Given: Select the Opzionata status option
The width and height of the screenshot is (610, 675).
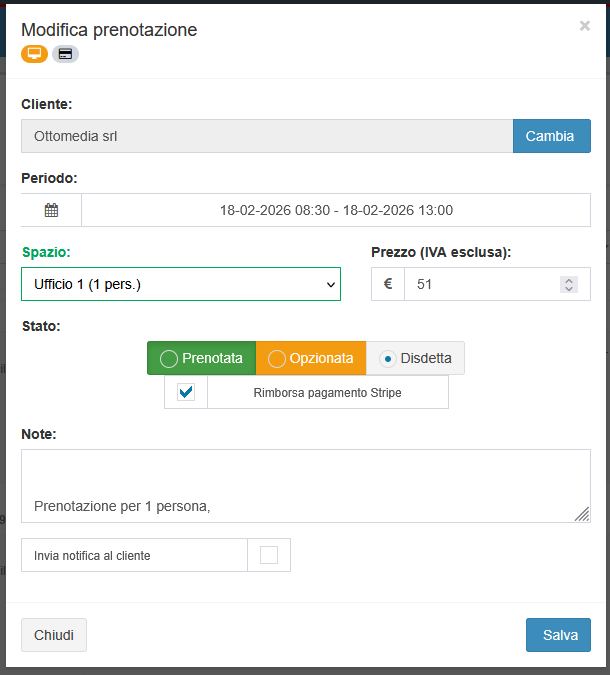Looking at the screenshot, I should coord(310,358).
